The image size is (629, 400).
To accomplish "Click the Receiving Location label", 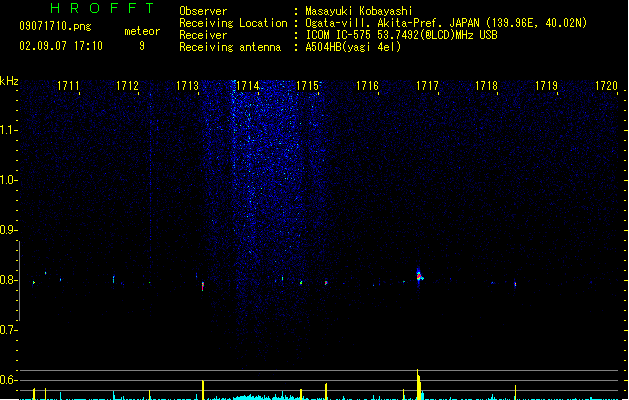I will (233, 23).
